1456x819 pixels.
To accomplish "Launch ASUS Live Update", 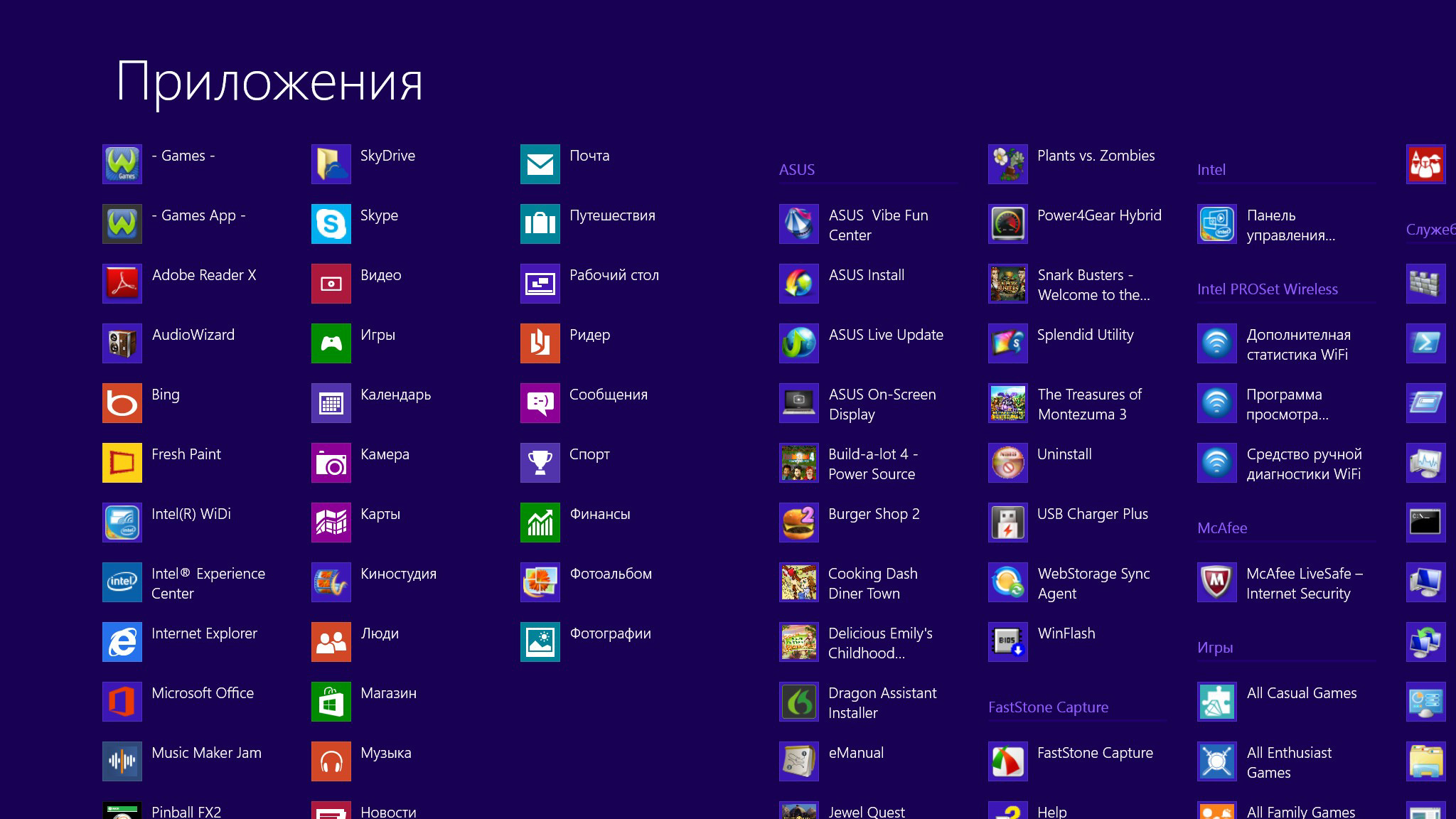I will [799, 343].
